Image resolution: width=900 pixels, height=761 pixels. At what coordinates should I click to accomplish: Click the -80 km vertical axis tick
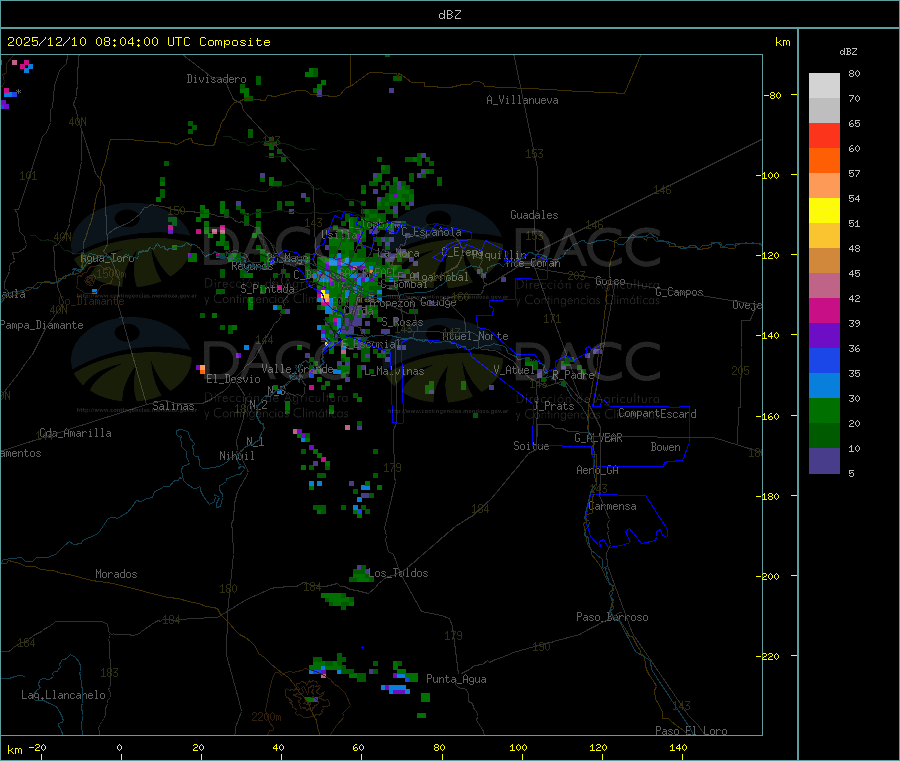tap(773, 95)
